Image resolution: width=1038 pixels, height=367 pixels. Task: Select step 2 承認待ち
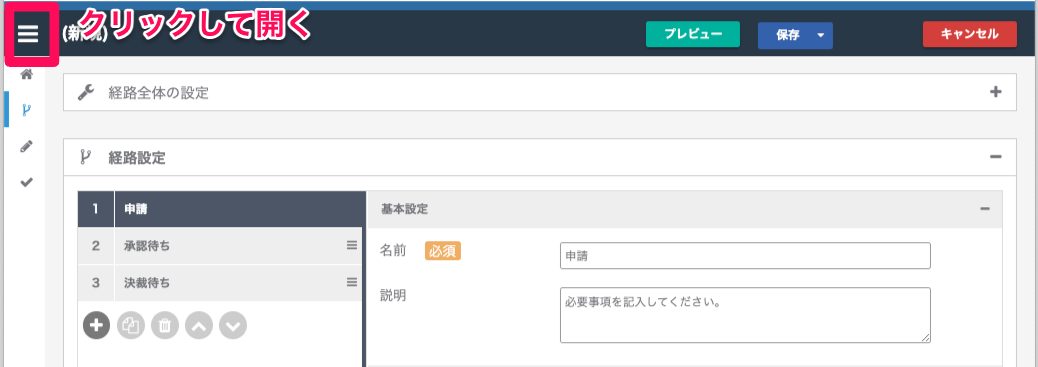220,246
